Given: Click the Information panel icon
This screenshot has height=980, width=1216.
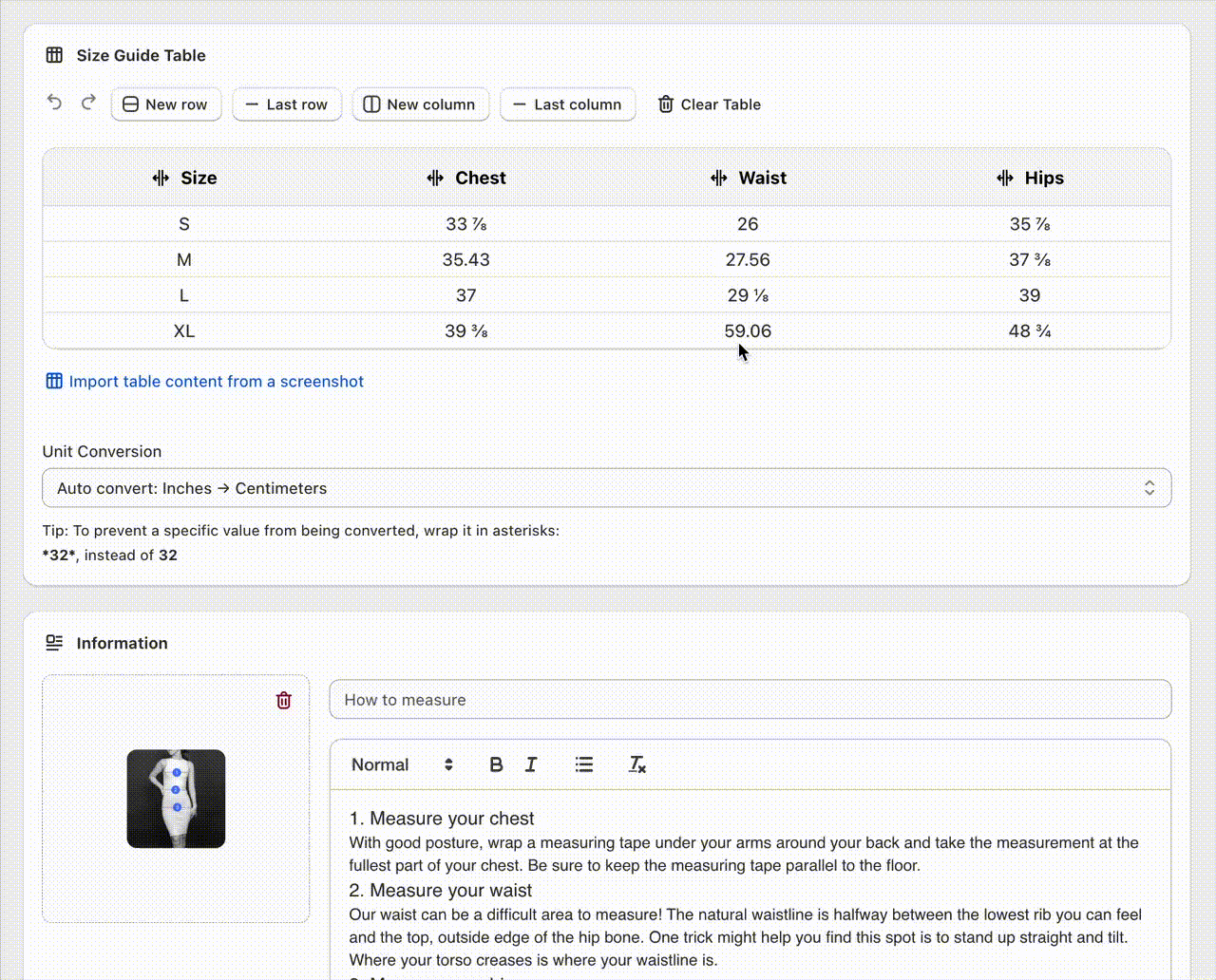Looking at the screenshot, I should pyautogui.click(x=54, y=642).
